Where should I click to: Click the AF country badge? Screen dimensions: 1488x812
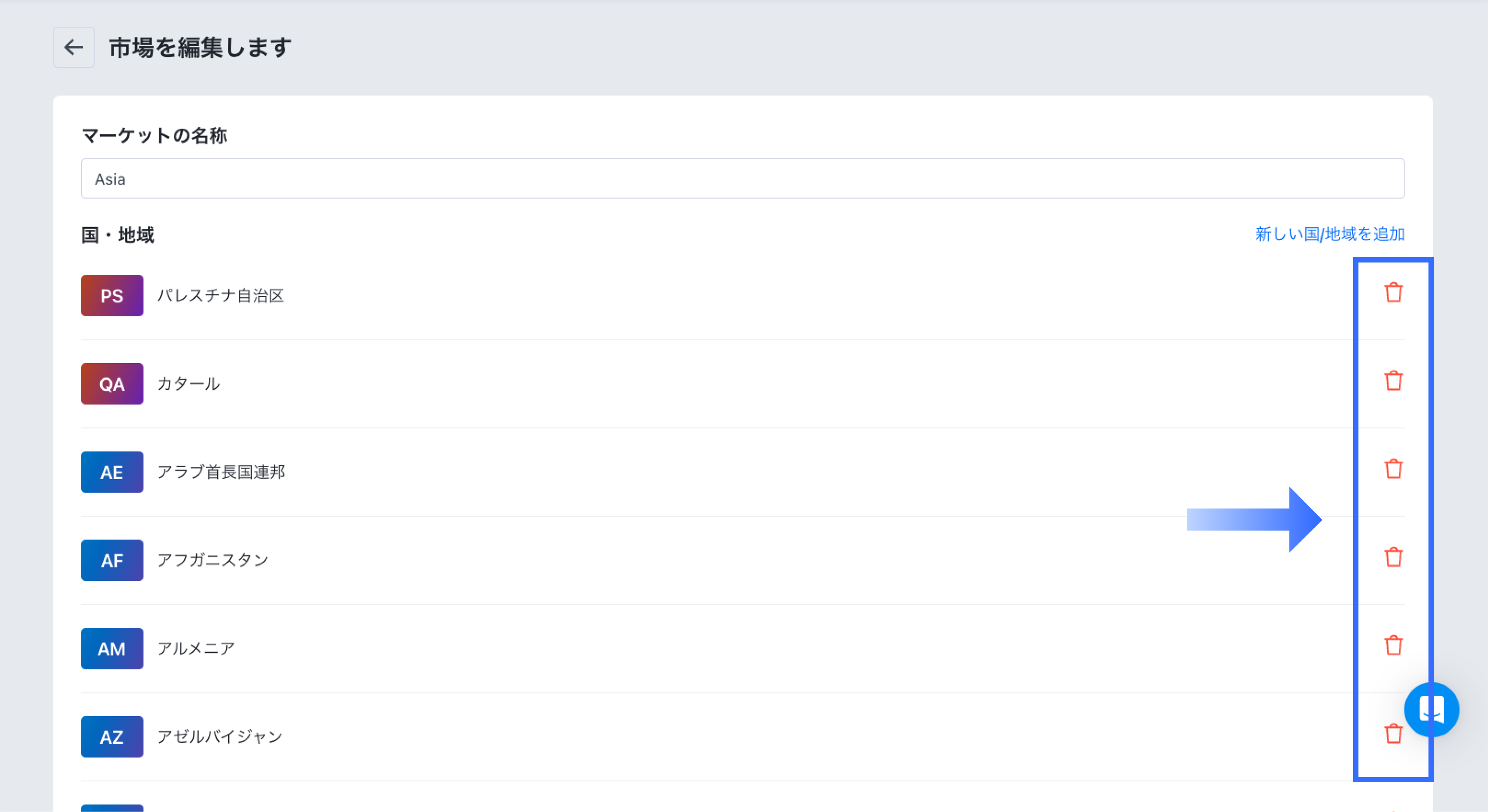coord(112,561)
